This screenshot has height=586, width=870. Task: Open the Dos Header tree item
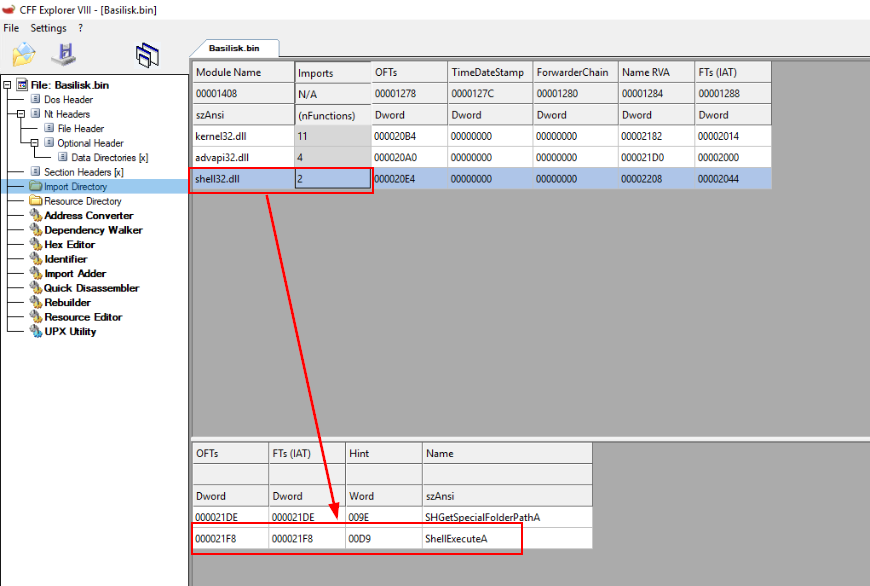(68, 99)
